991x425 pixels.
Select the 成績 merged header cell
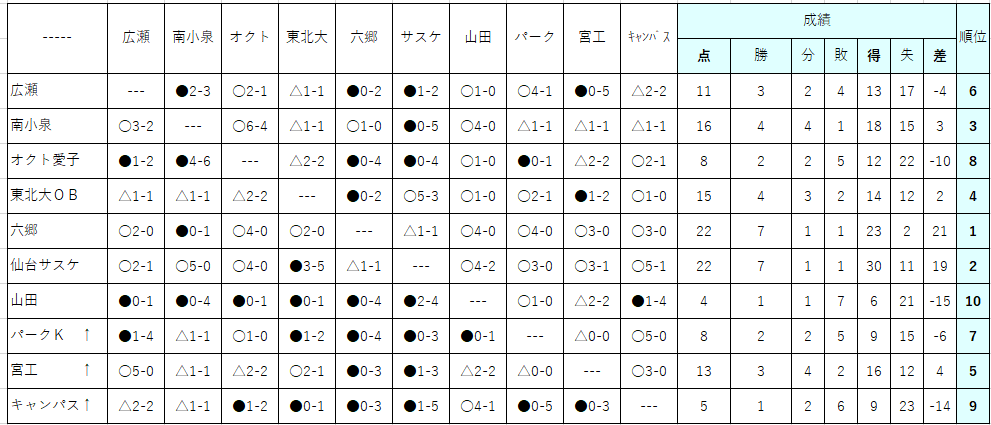(817, 21)
